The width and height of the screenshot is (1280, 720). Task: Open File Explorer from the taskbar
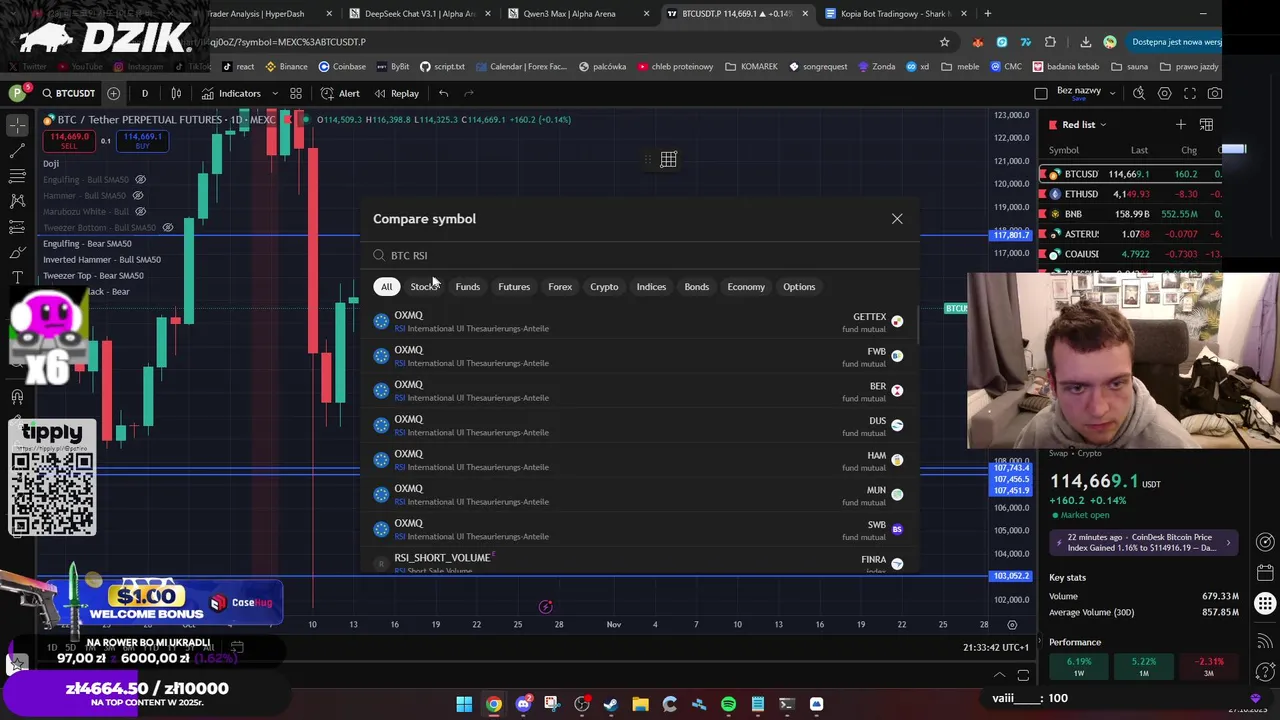pos(640,704)
